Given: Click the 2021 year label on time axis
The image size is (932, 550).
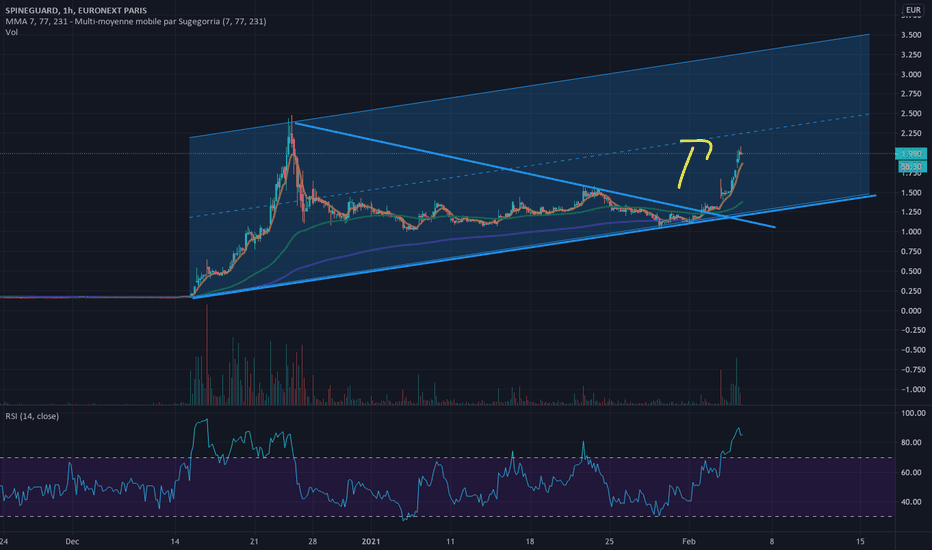Looking at the screenshot, I should (371, 542).
